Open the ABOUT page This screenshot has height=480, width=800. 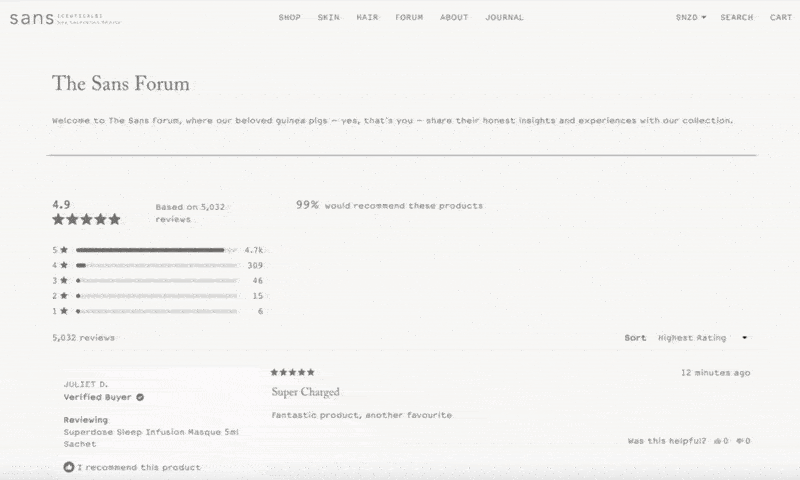(x=454, y=17)
